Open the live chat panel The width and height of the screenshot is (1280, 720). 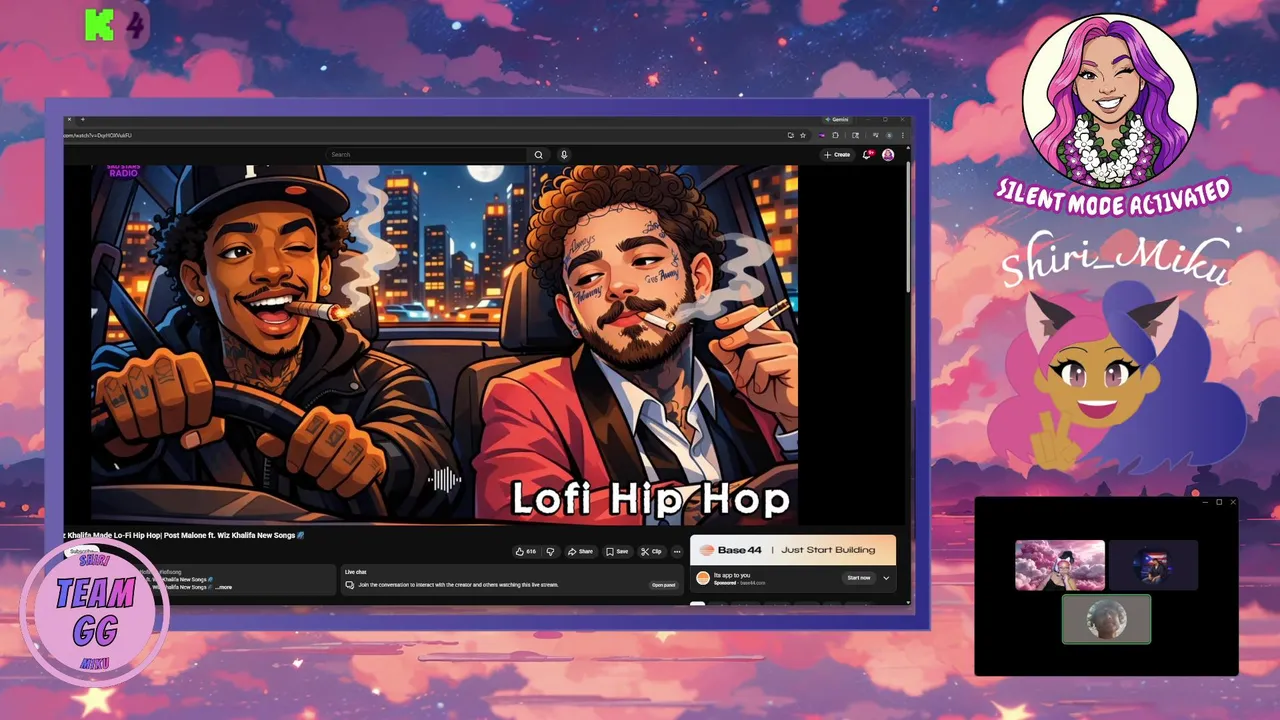tap(664, 585)
